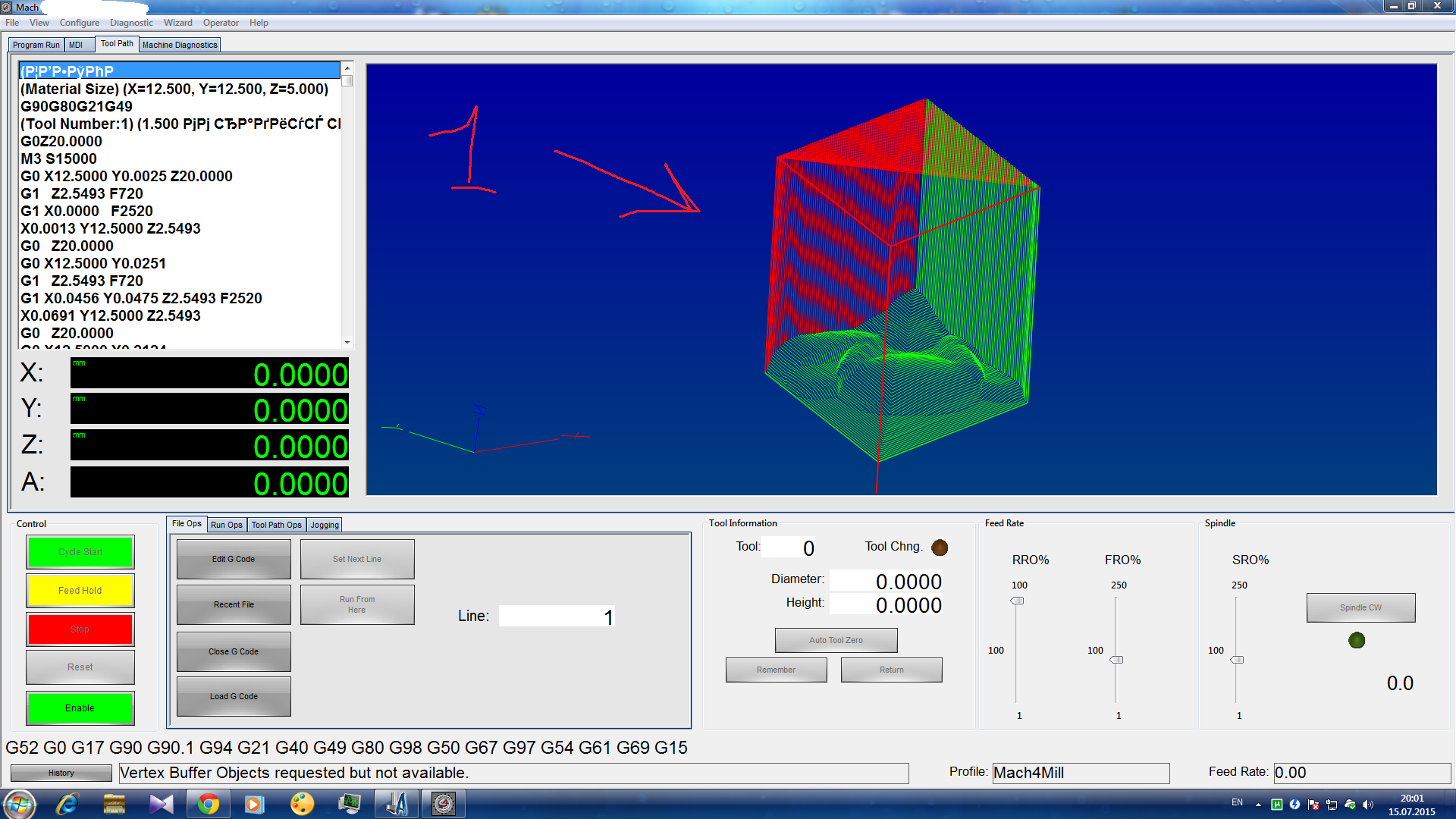Click the Line number input field

click(x=556, y=617)
